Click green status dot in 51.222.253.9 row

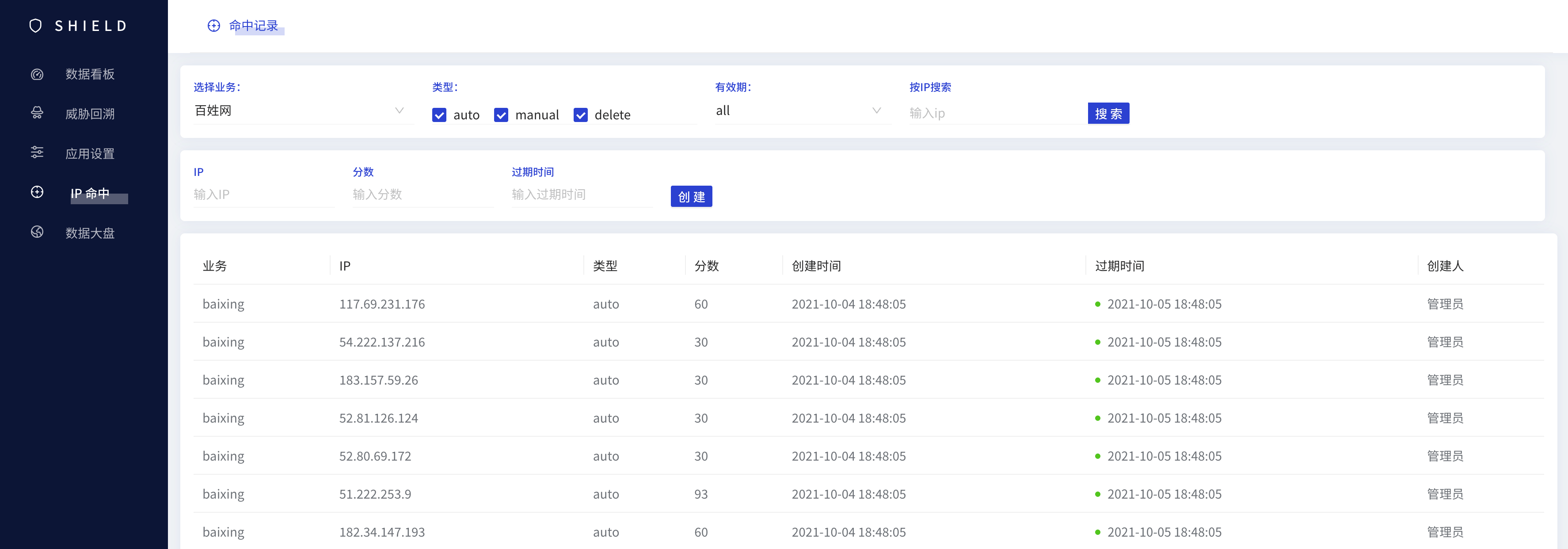pyautogui.click(x=1097, y=494)
